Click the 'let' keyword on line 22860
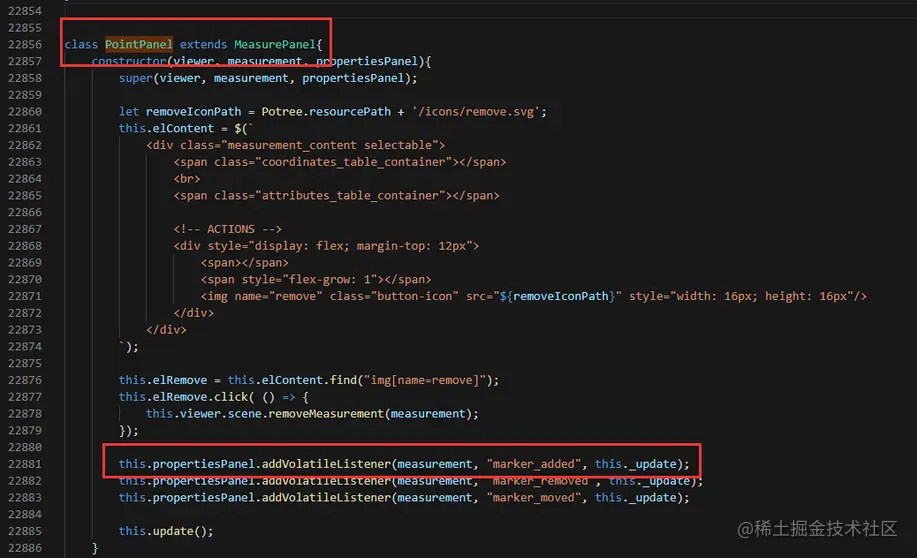 (129, 112)
